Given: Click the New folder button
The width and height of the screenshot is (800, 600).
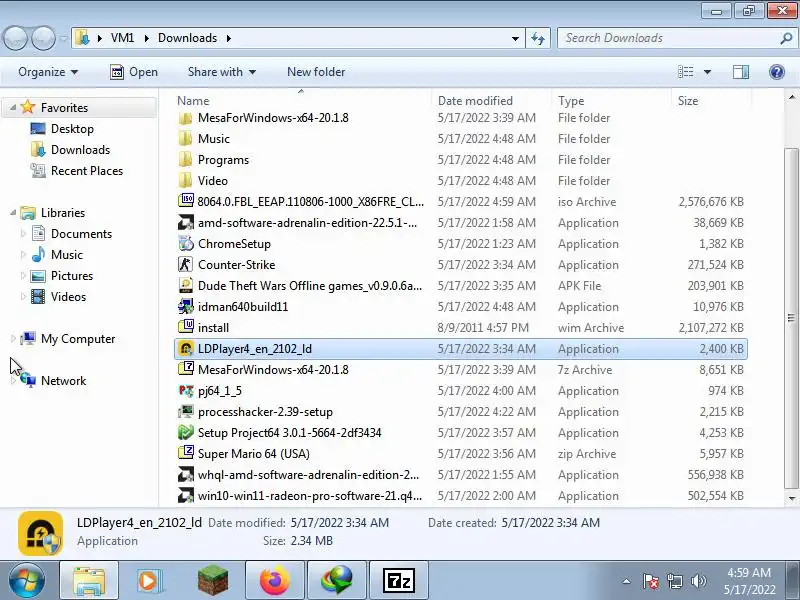Looking at the screenshot, I should (316, 72).
